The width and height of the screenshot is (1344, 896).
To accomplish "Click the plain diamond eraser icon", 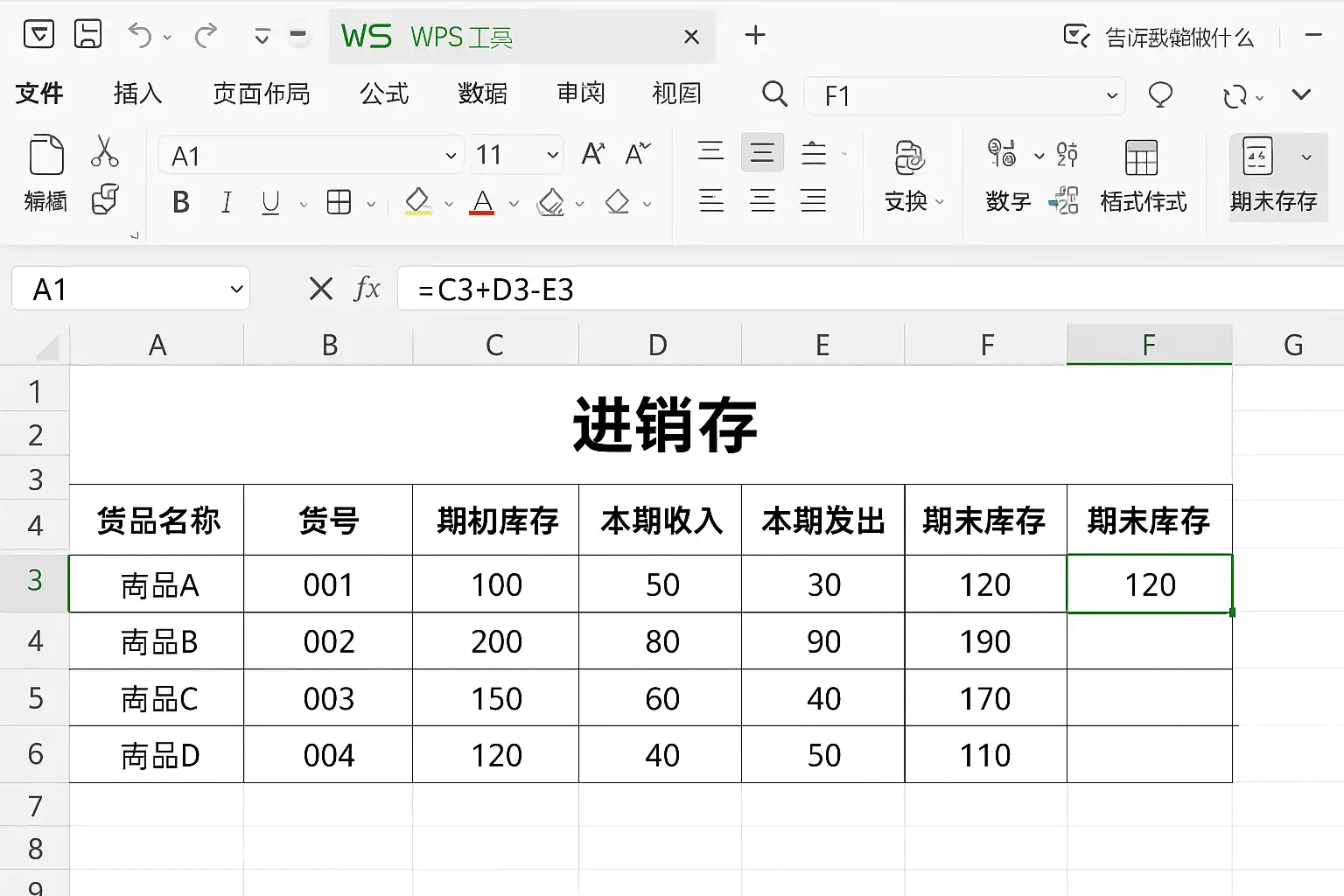I will pos(617,202).
